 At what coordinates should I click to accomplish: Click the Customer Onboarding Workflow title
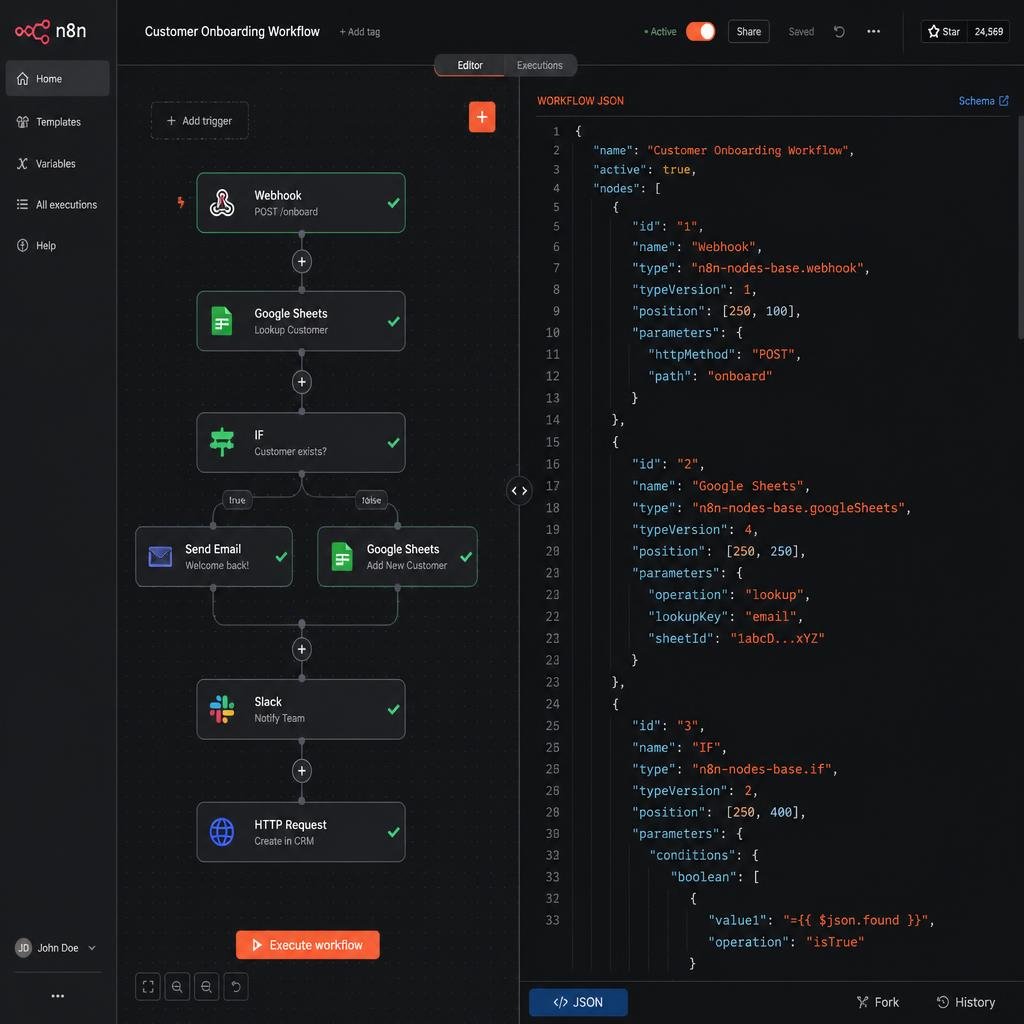click(x=232, y=31)
